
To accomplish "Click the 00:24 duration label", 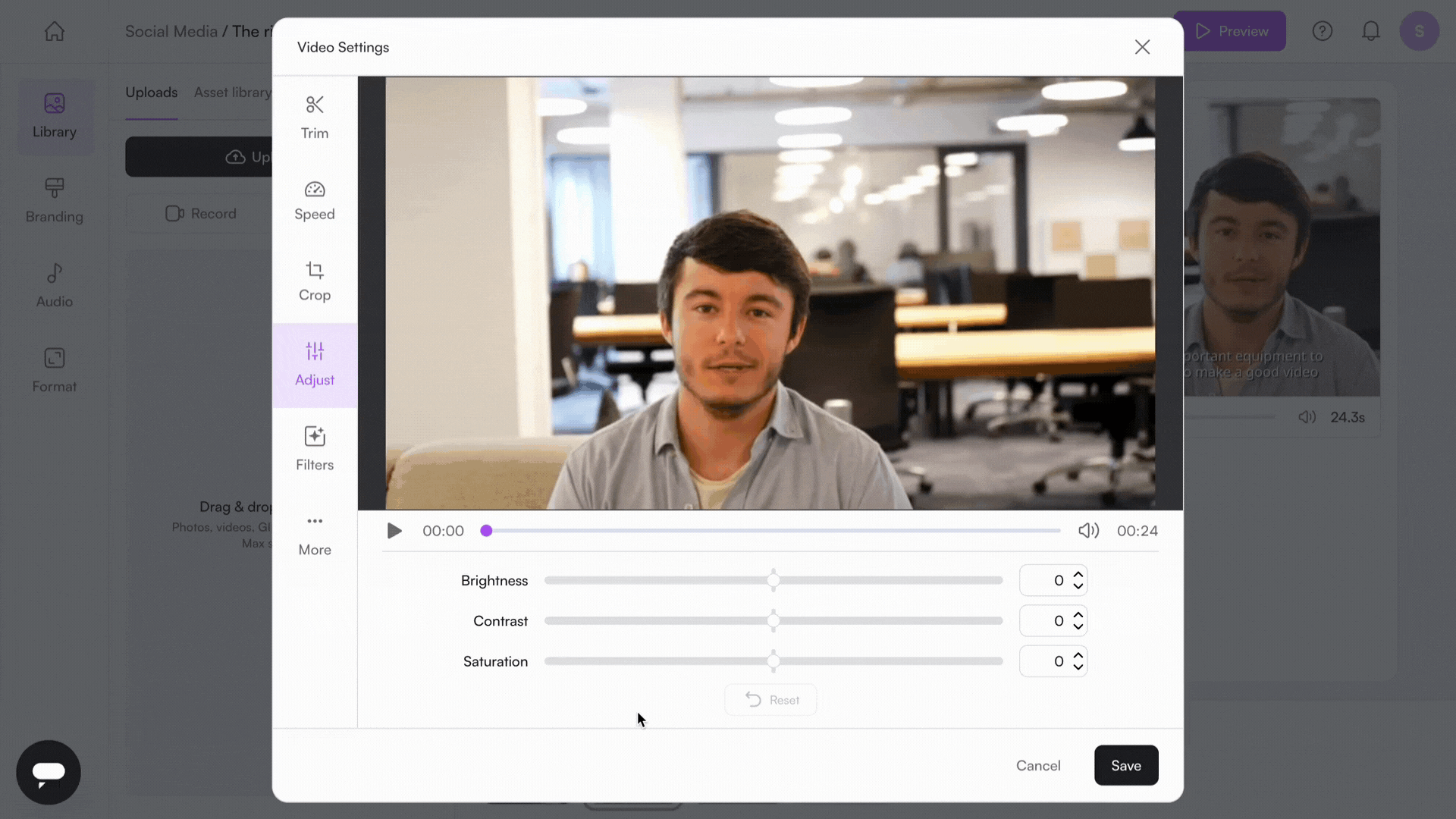I will 1137,531.
